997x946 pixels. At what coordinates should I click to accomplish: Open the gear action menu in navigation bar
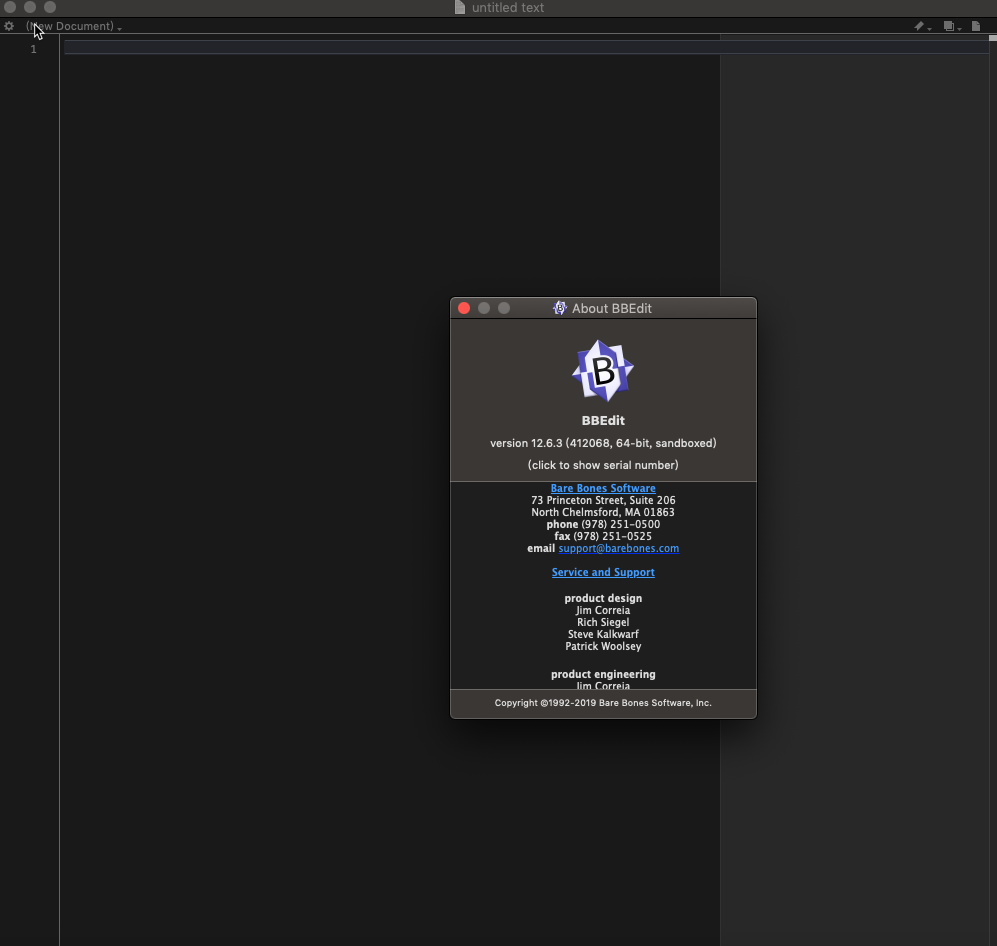point(9,26)
